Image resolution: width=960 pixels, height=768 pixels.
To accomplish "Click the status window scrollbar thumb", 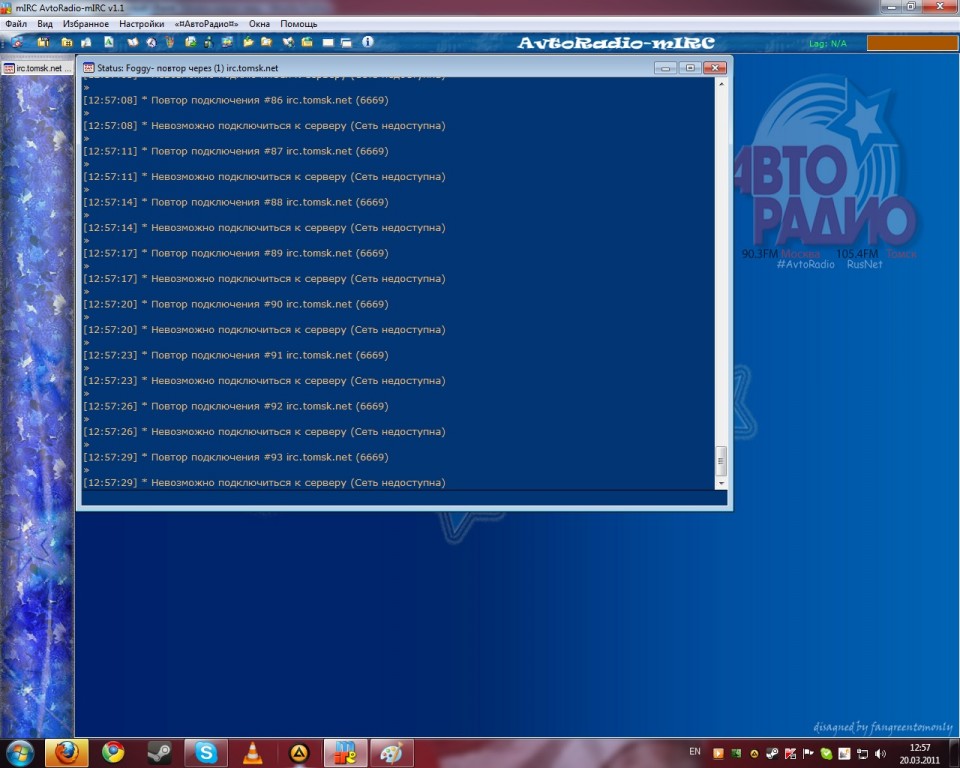I will pyautogui.click(x=722, y=460).
